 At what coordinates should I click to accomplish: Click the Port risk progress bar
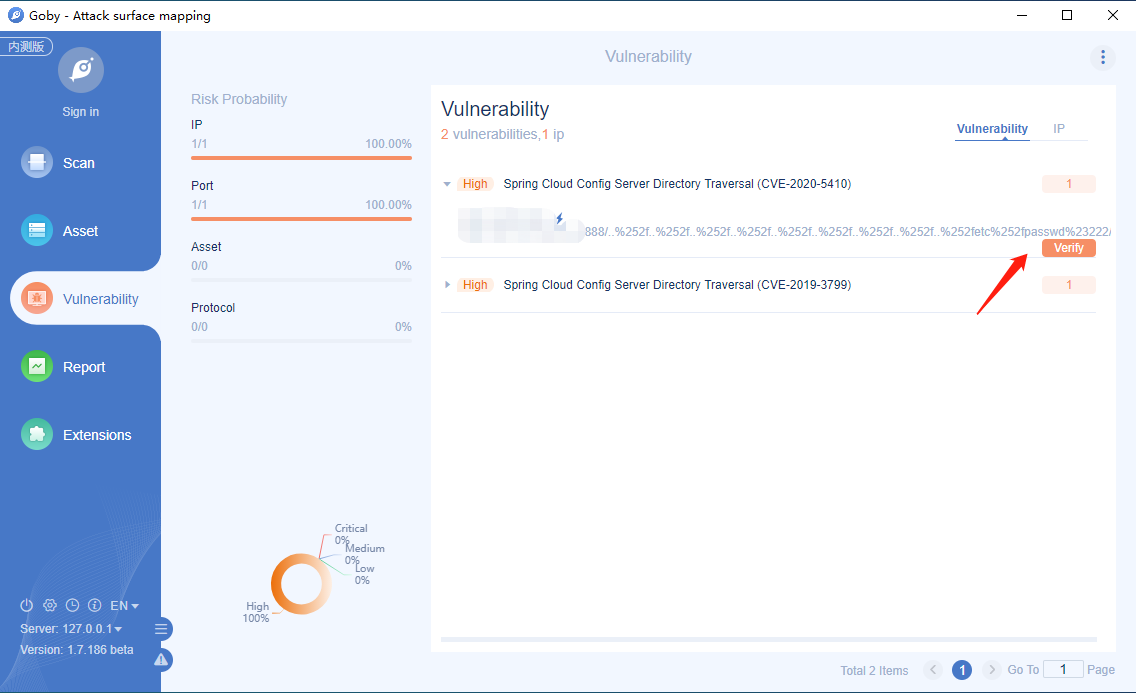301,219
